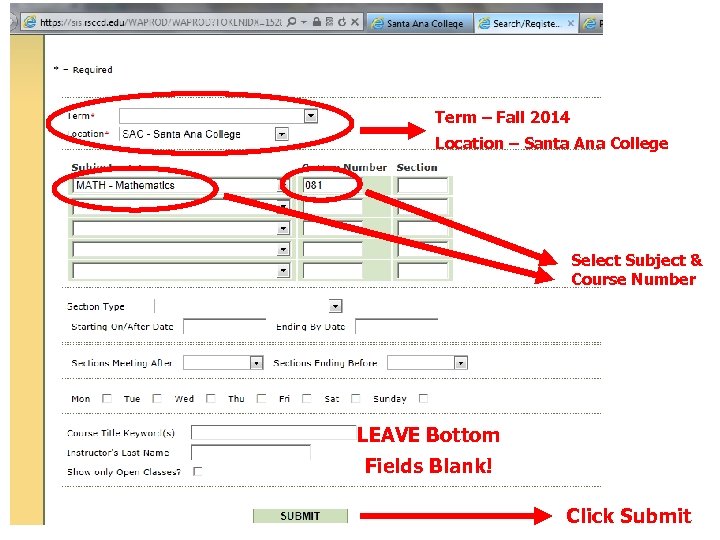Open the Location dropdown showing SAC

point(281,135)
